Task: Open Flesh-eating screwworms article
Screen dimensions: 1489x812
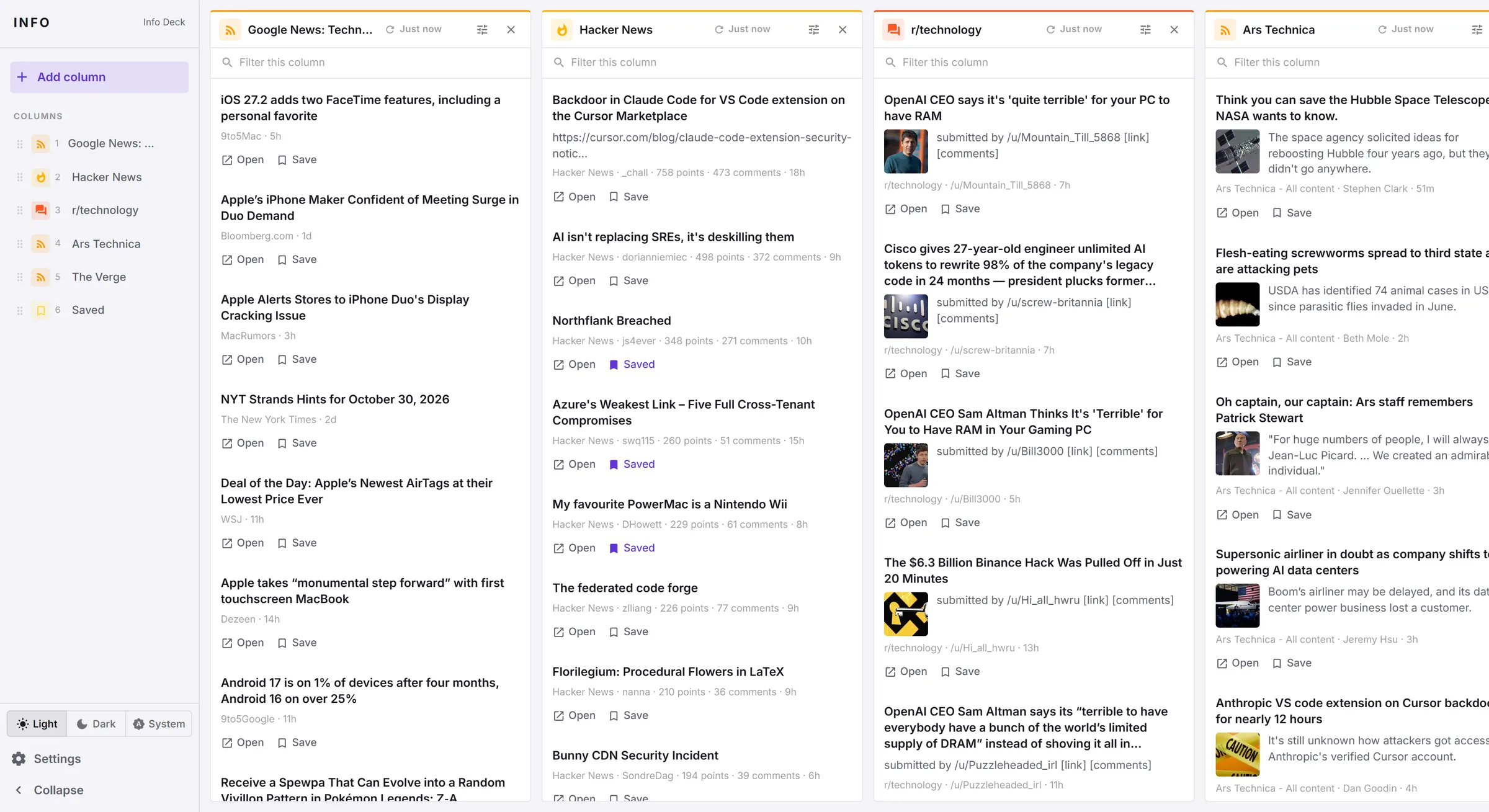Action: pyautogui.click(x=1237, y=362)
